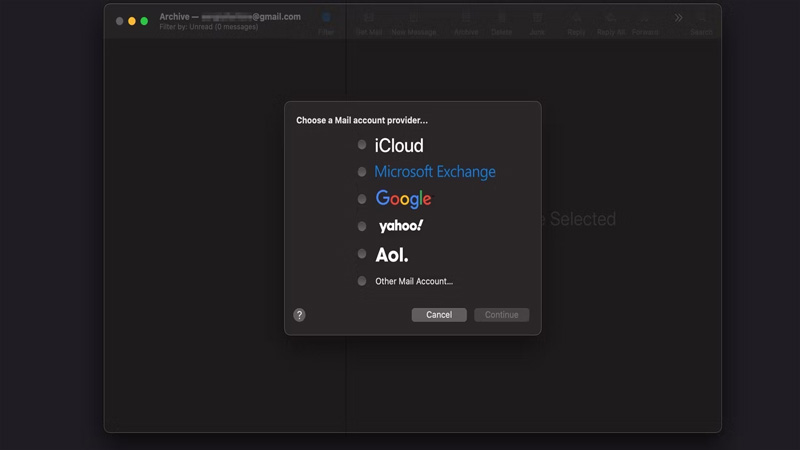The image size is (800, 450).
Task: Click the Junk toolbar icon
Action: [537, 19]
